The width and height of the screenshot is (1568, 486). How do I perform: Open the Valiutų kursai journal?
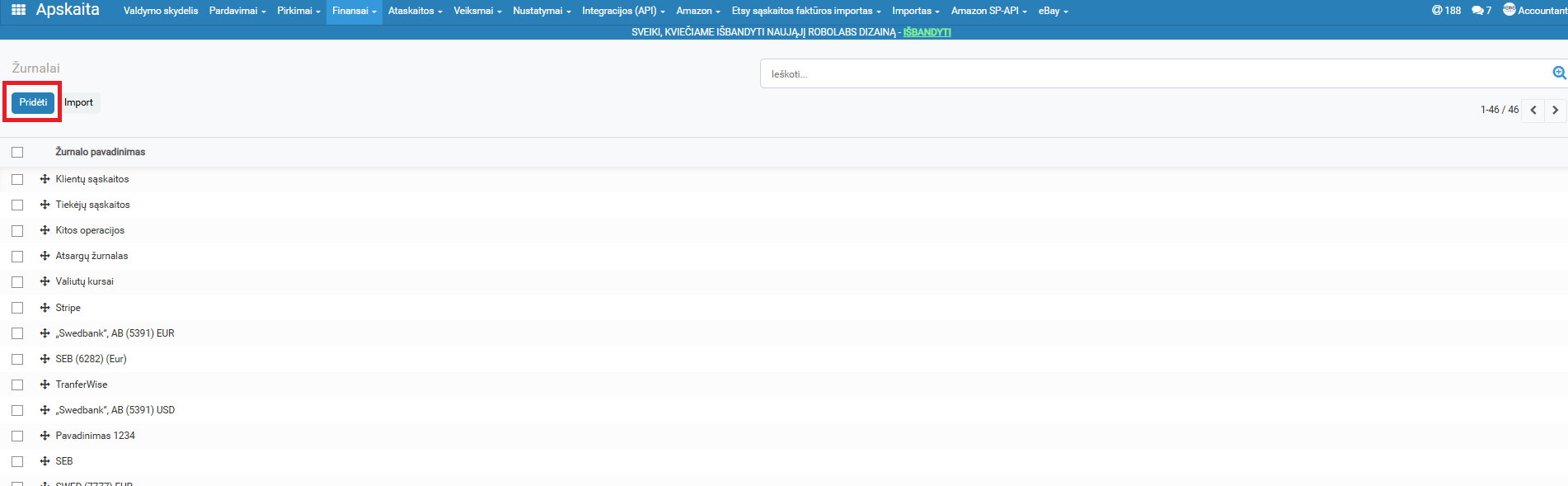point(84,281)
